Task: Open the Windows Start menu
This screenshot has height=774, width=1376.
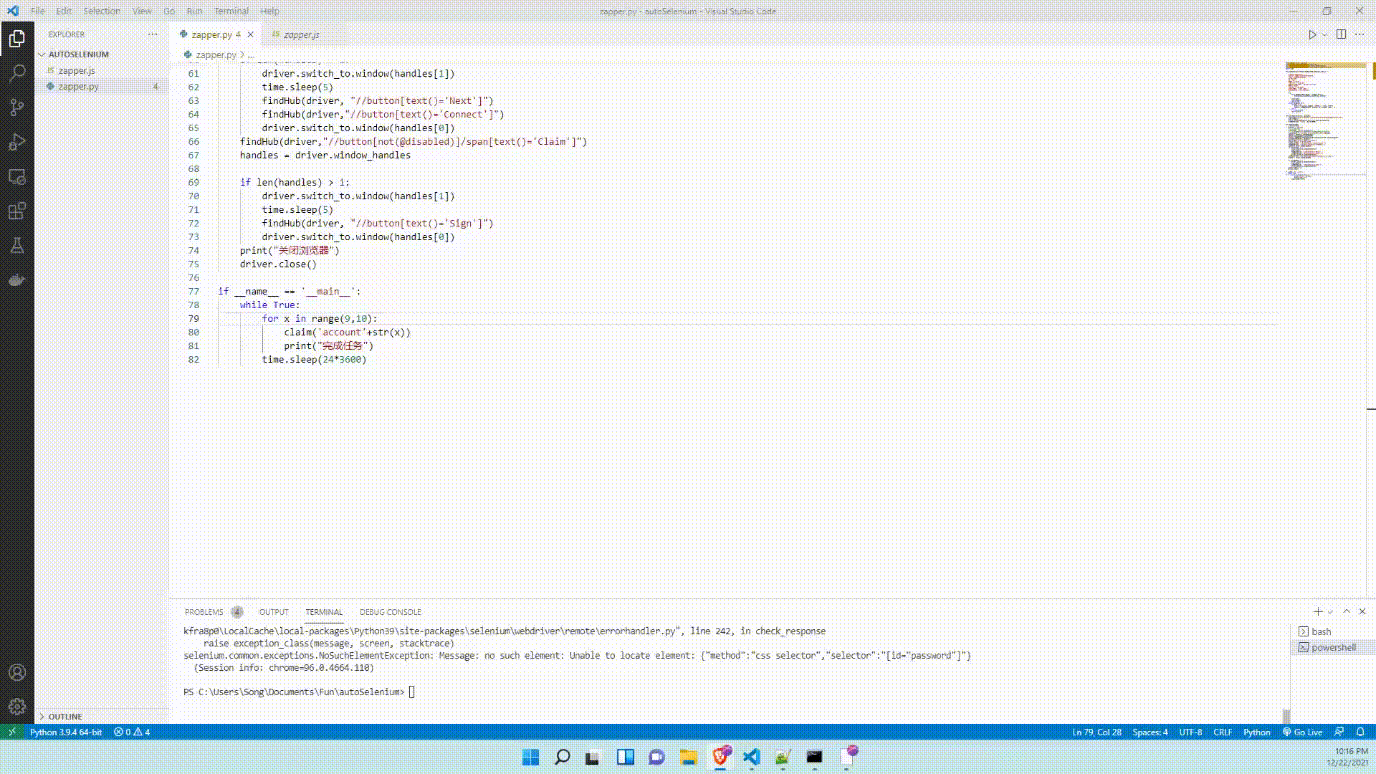Action: [x=530, y=757]
